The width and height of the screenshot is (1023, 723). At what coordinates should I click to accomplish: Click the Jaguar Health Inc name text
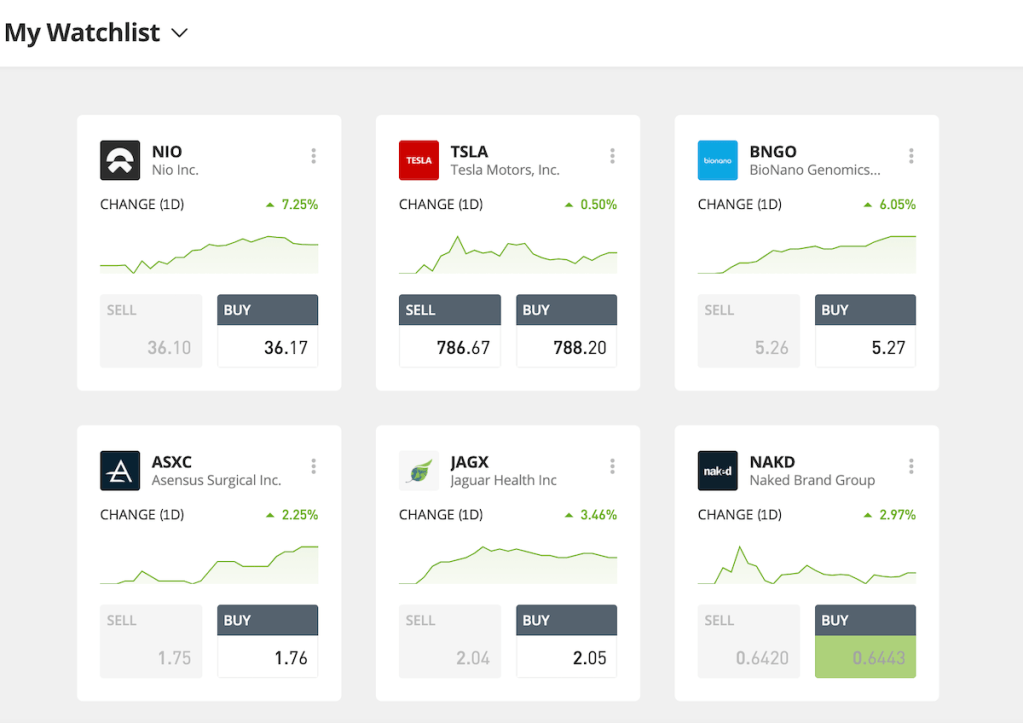503,480
